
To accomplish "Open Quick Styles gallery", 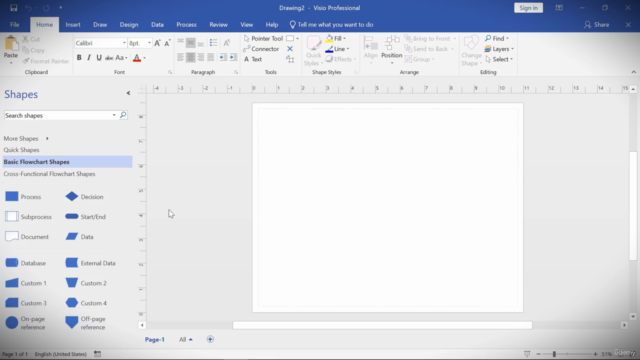I will pos(313,51).
